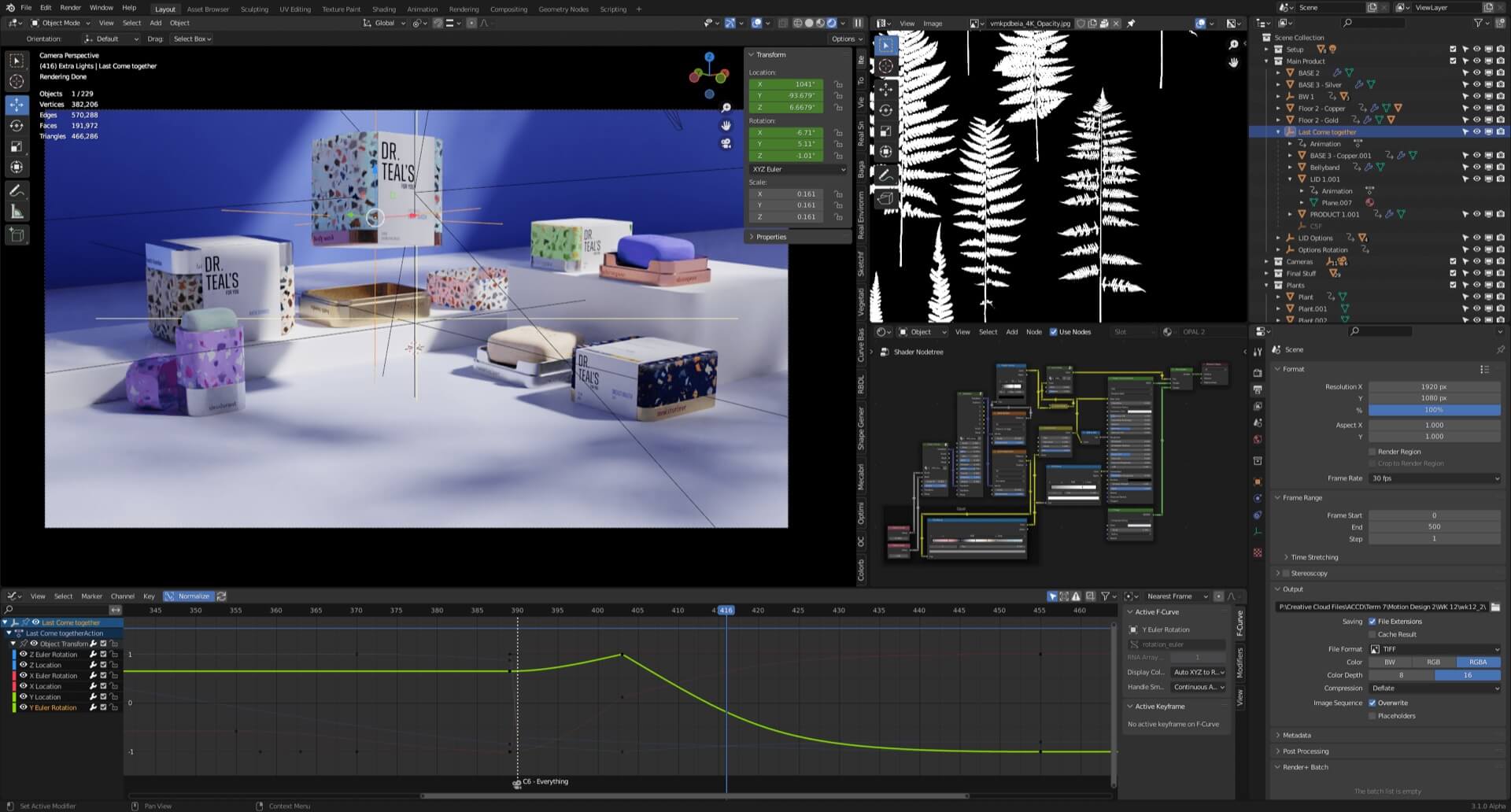Expand the Time Stretching subpanel
This screenshot has height=812, width=1511.
(1313, 557)
